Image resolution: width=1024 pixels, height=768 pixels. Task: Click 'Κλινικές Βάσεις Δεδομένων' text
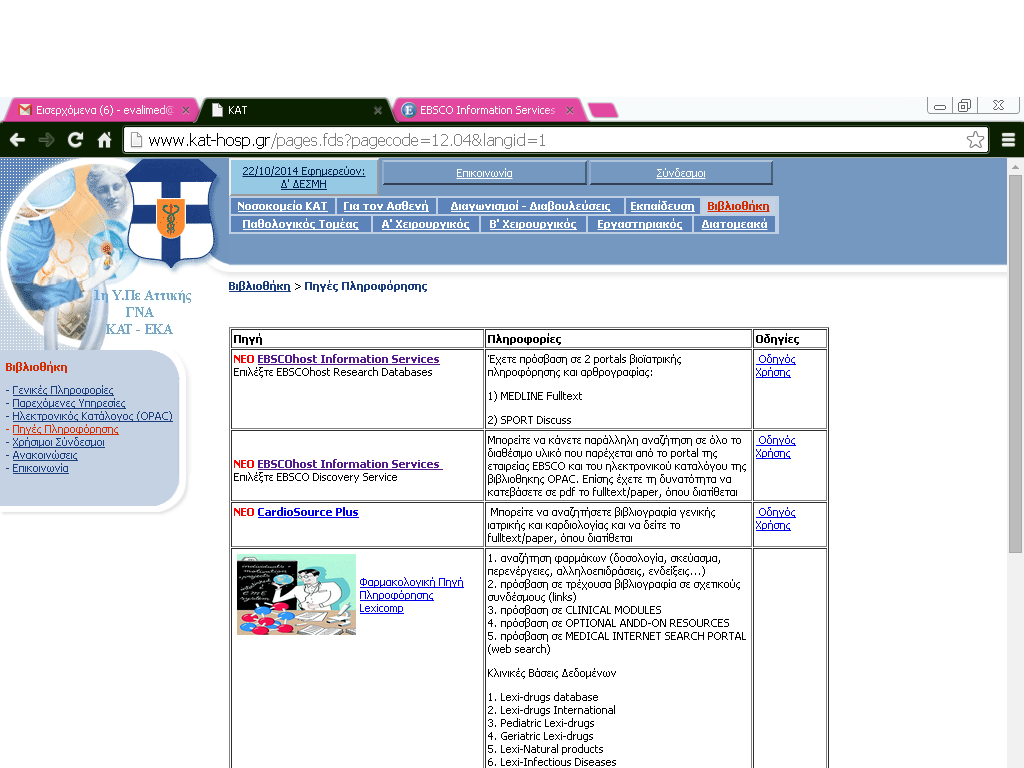[551, 673]
